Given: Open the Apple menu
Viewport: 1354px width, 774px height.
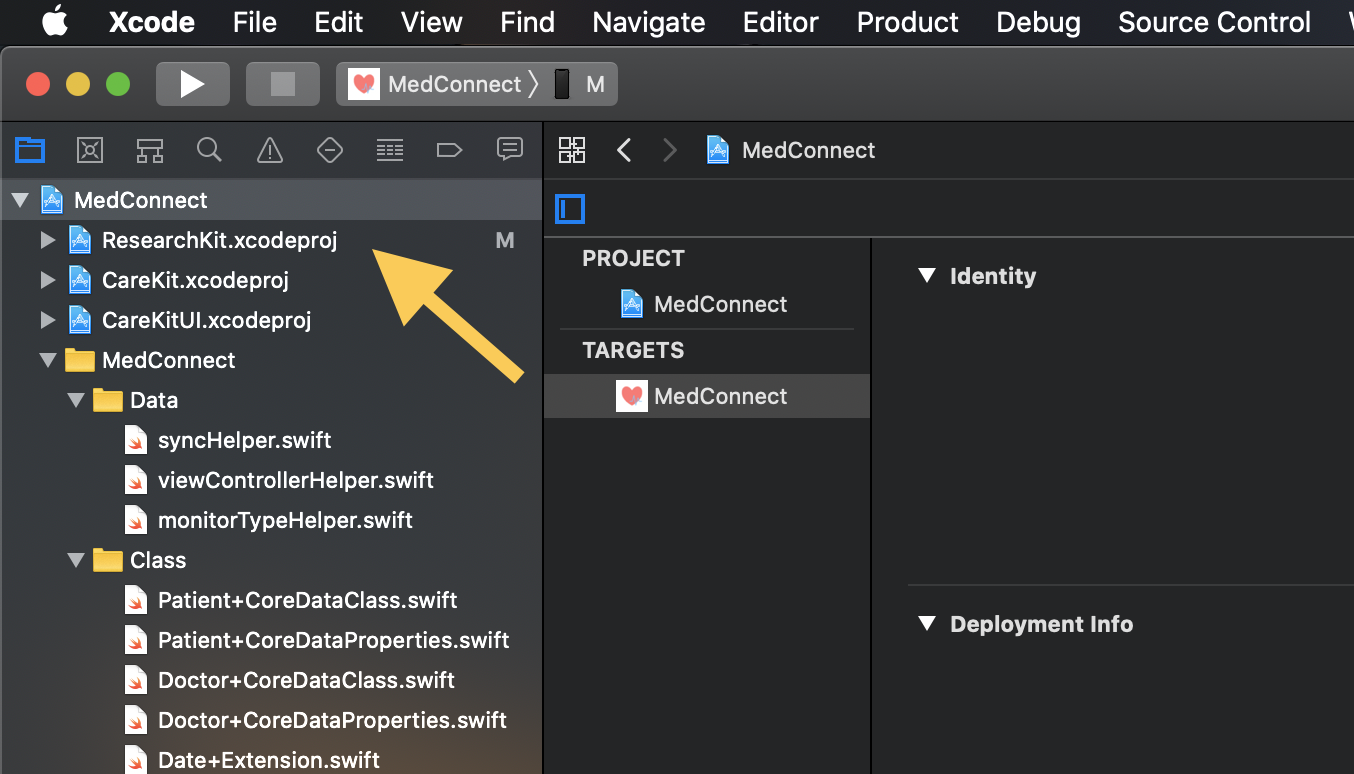Looking at the screenshot, I should pyautogui.click(x=54, y=22).
